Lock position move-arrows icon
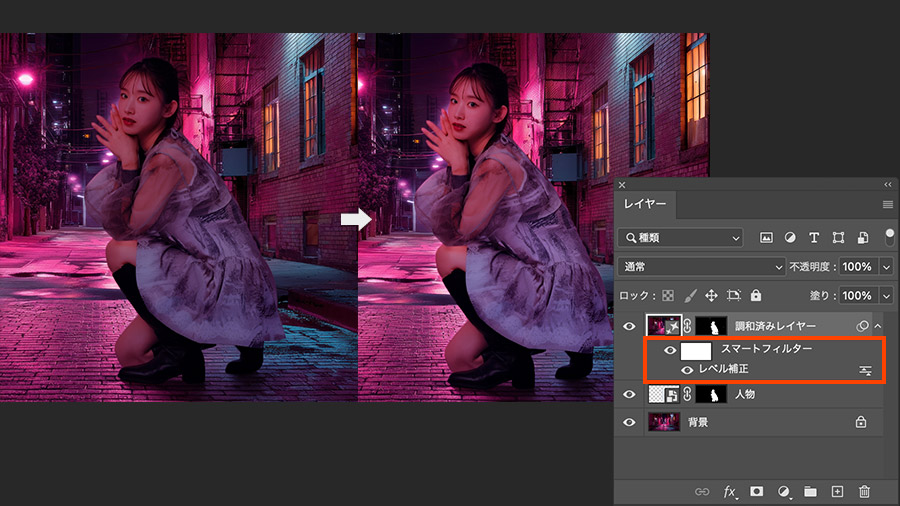The height and width of the screenshot is (506, 900). 711,295
